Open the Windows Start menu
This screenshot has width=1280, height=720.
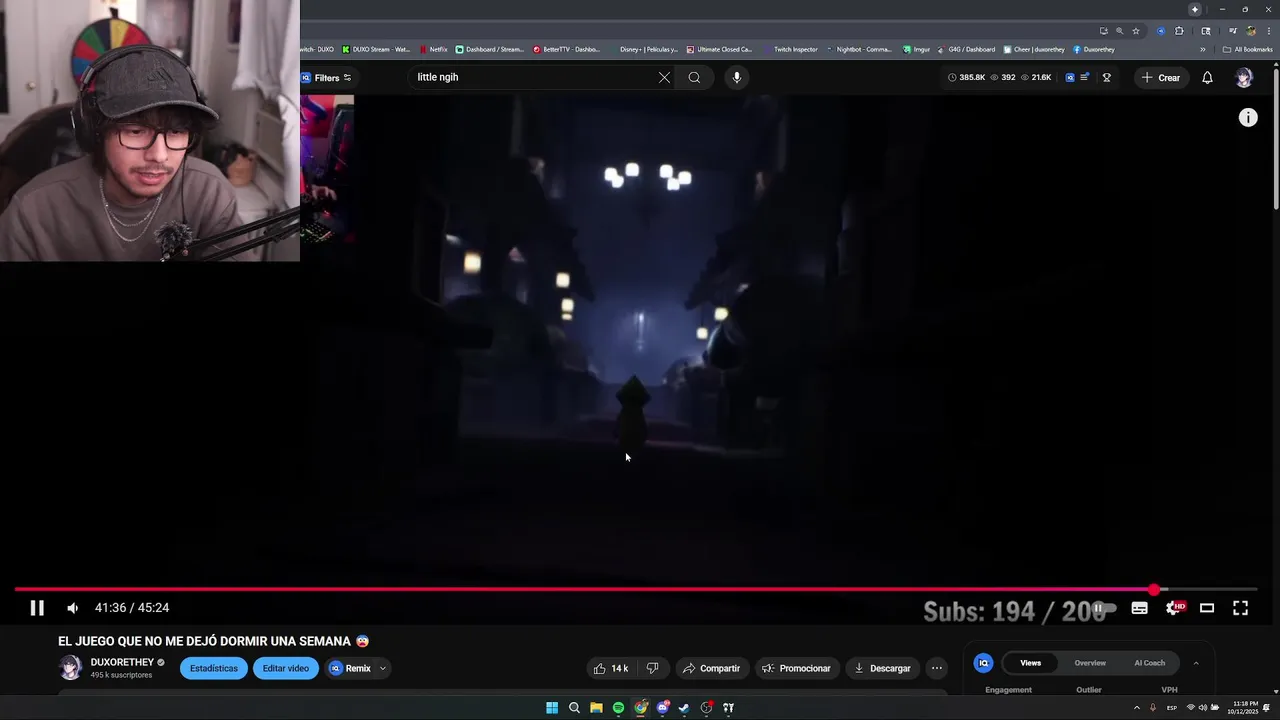click(552, 708)
